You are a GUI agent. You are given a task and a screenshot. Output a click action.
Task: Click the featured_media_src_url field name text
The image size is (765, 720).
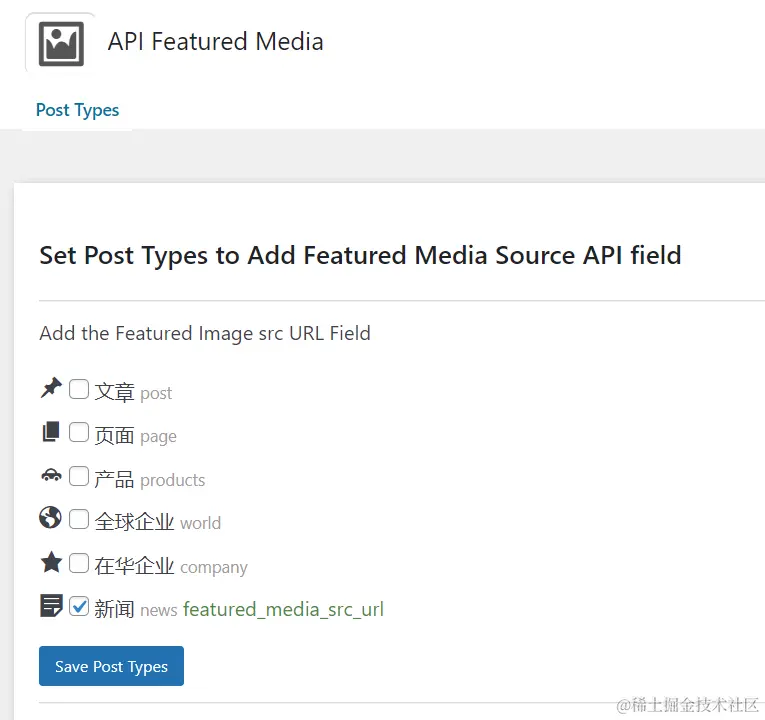(283, 609)
